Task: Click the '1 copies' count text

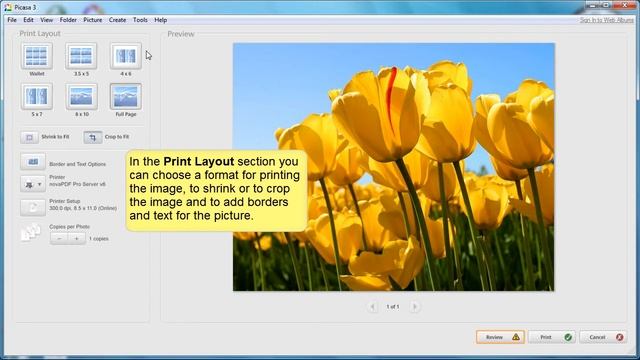Action: [x=99, y=239]
